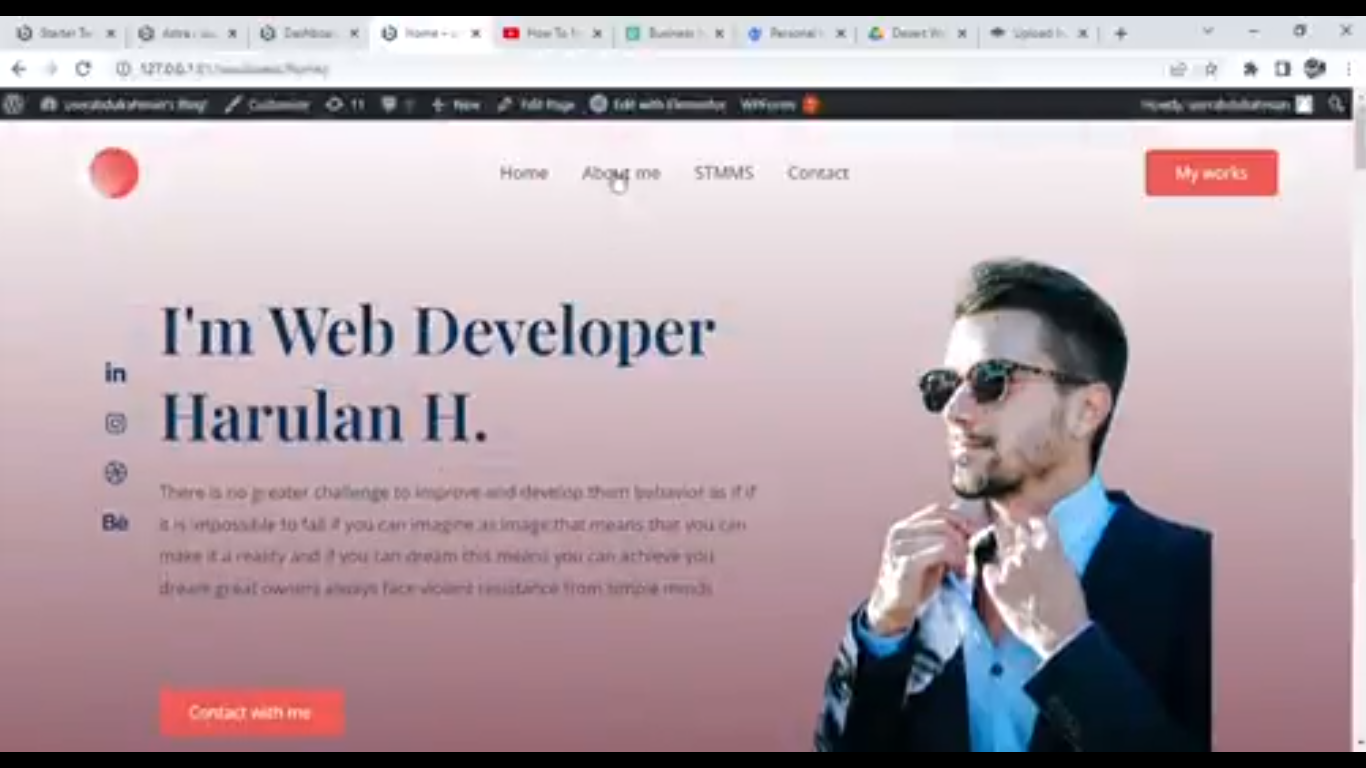Screen dimensions: 1366x768
Task: Click the Dribbble social icon
Action: click(x=115, y=473)
